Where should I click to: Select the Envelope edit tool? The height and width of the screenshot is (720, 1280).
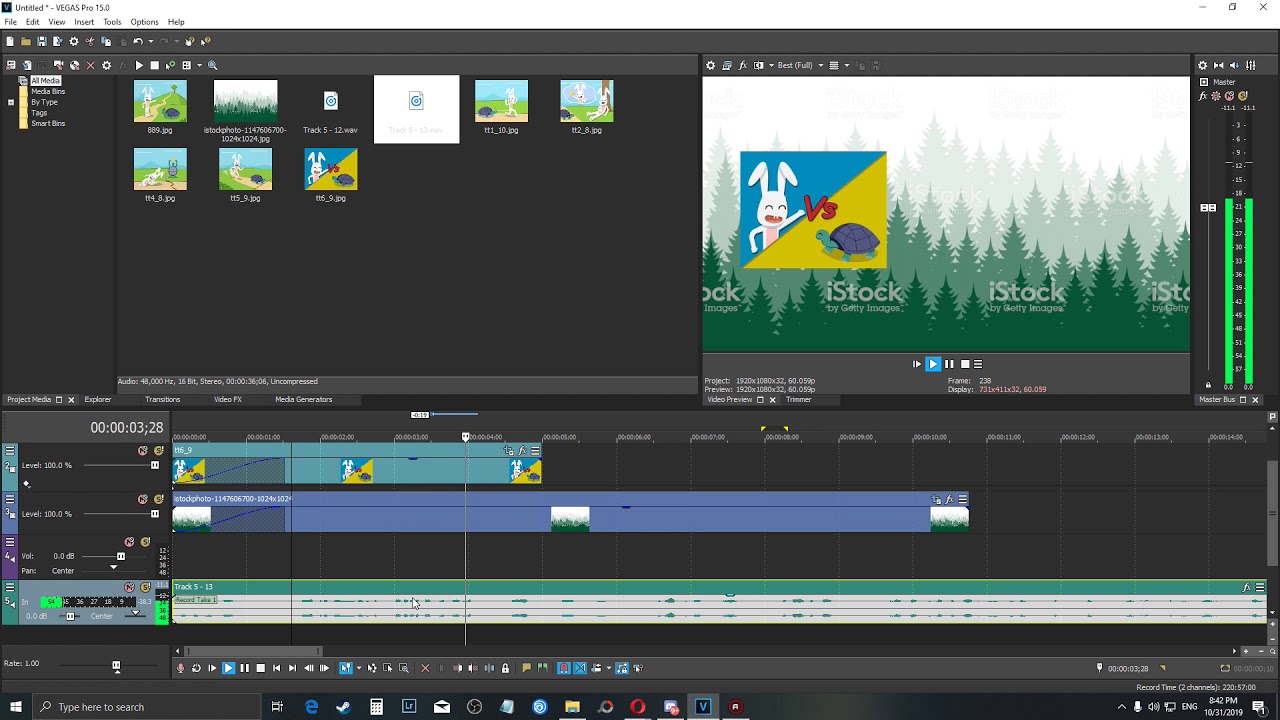click(372, 668)
